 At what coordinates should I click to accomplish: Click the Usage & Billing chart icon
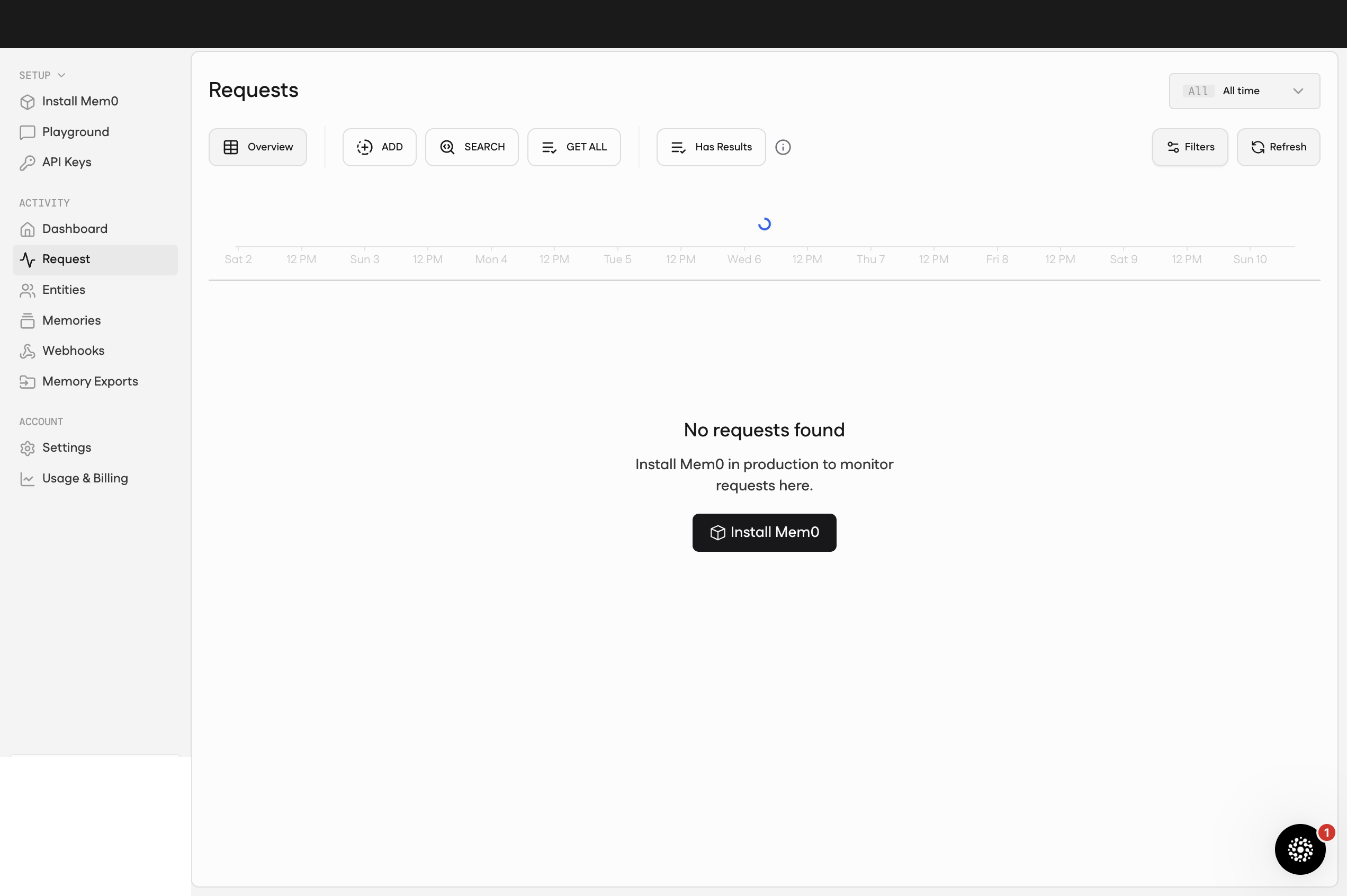pyautogui.click(x=28, y=479)
